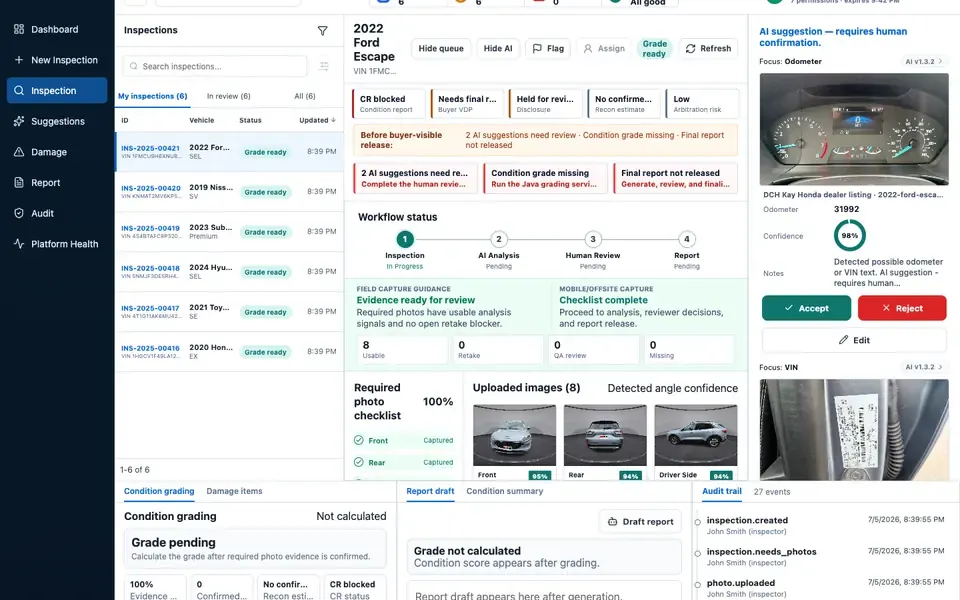Click the VIN sticker photo
Screen dimensions: 960x600
(x=854, y=429)
